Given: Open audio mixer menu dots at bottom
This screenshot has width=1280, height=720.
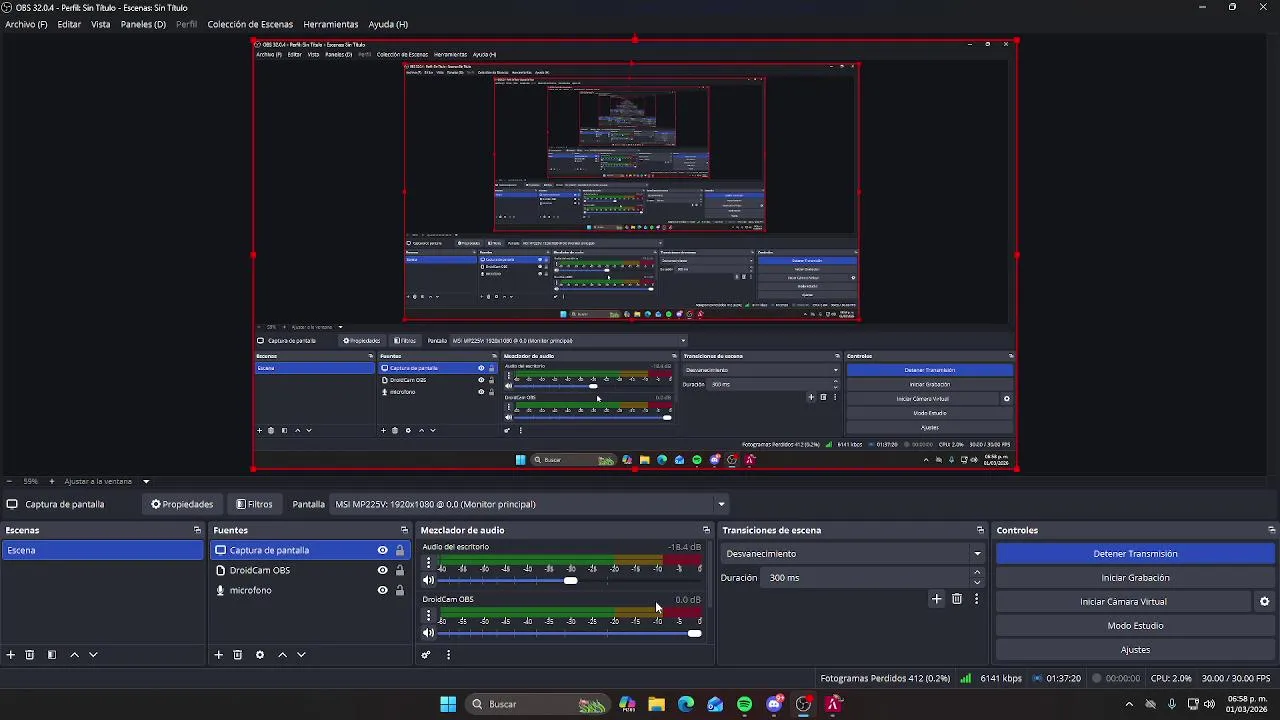Looking at the screenshot, I should coord(448,655).
